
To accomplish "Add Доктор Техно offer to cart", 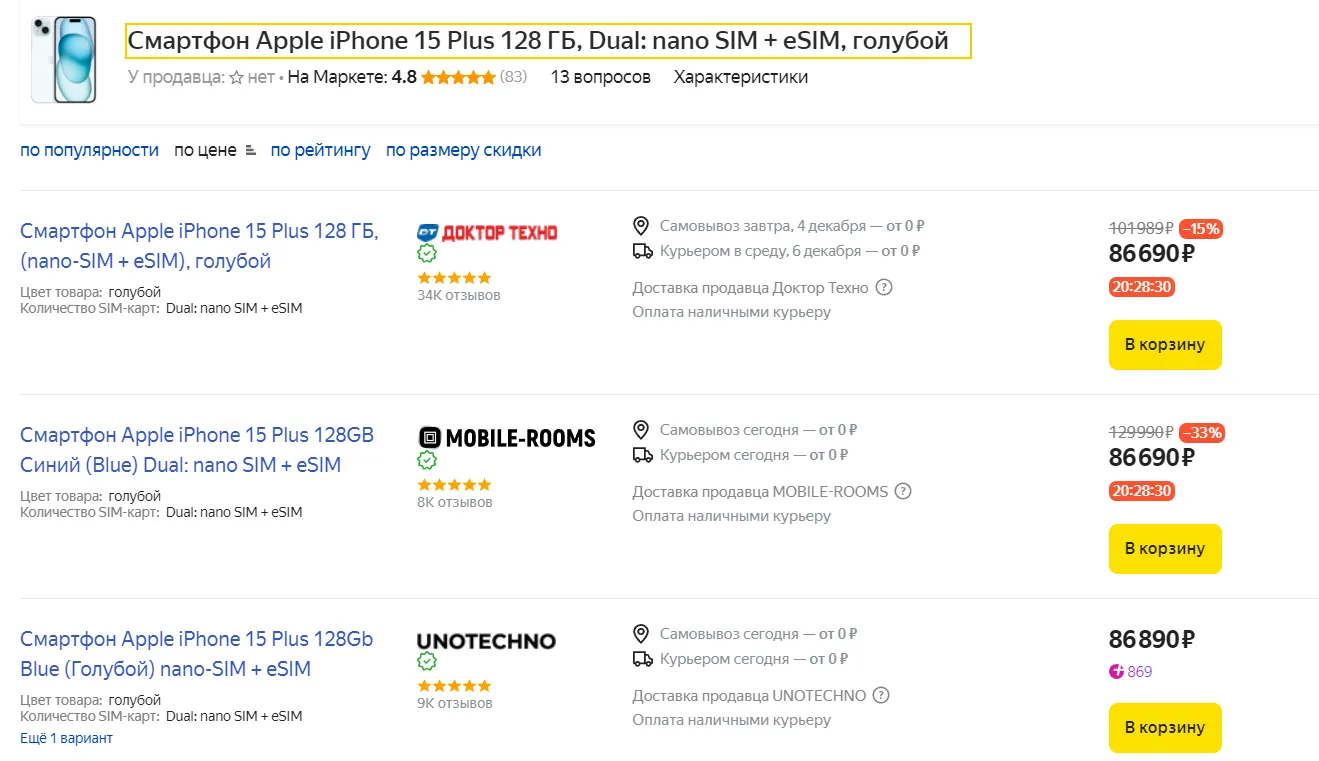I will point(1165,345).
